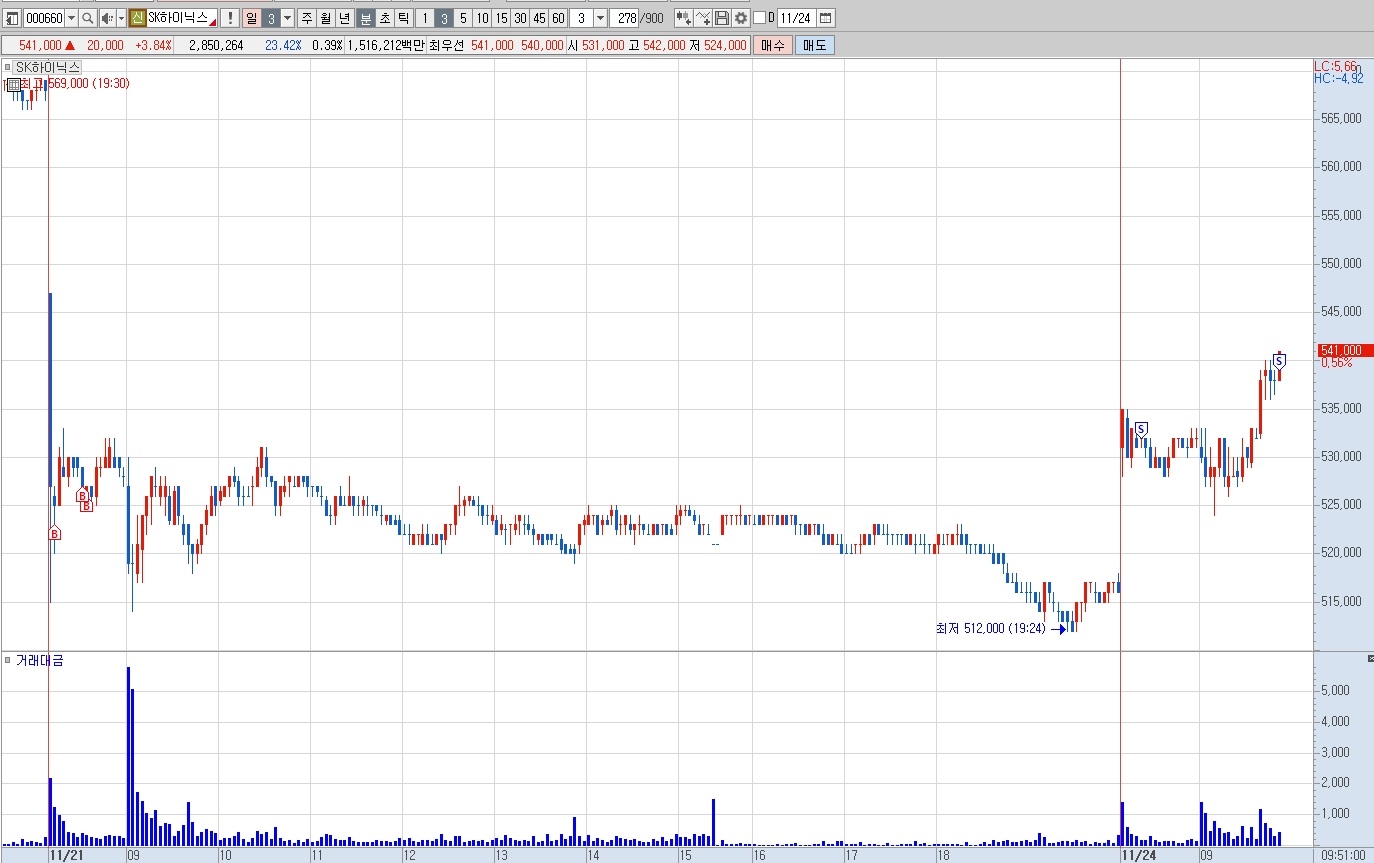
Task: Expand the stock code 000660 dropdown
Action: coord(71,18)
